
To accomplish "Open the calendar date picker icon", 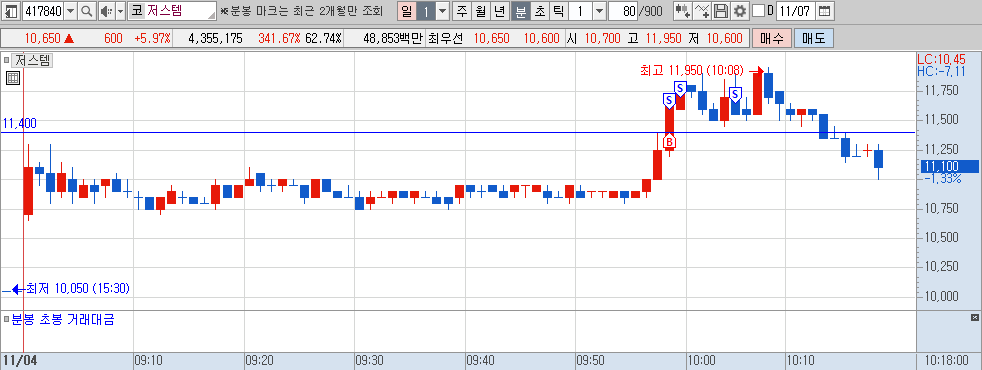I will tap(825, 11).
